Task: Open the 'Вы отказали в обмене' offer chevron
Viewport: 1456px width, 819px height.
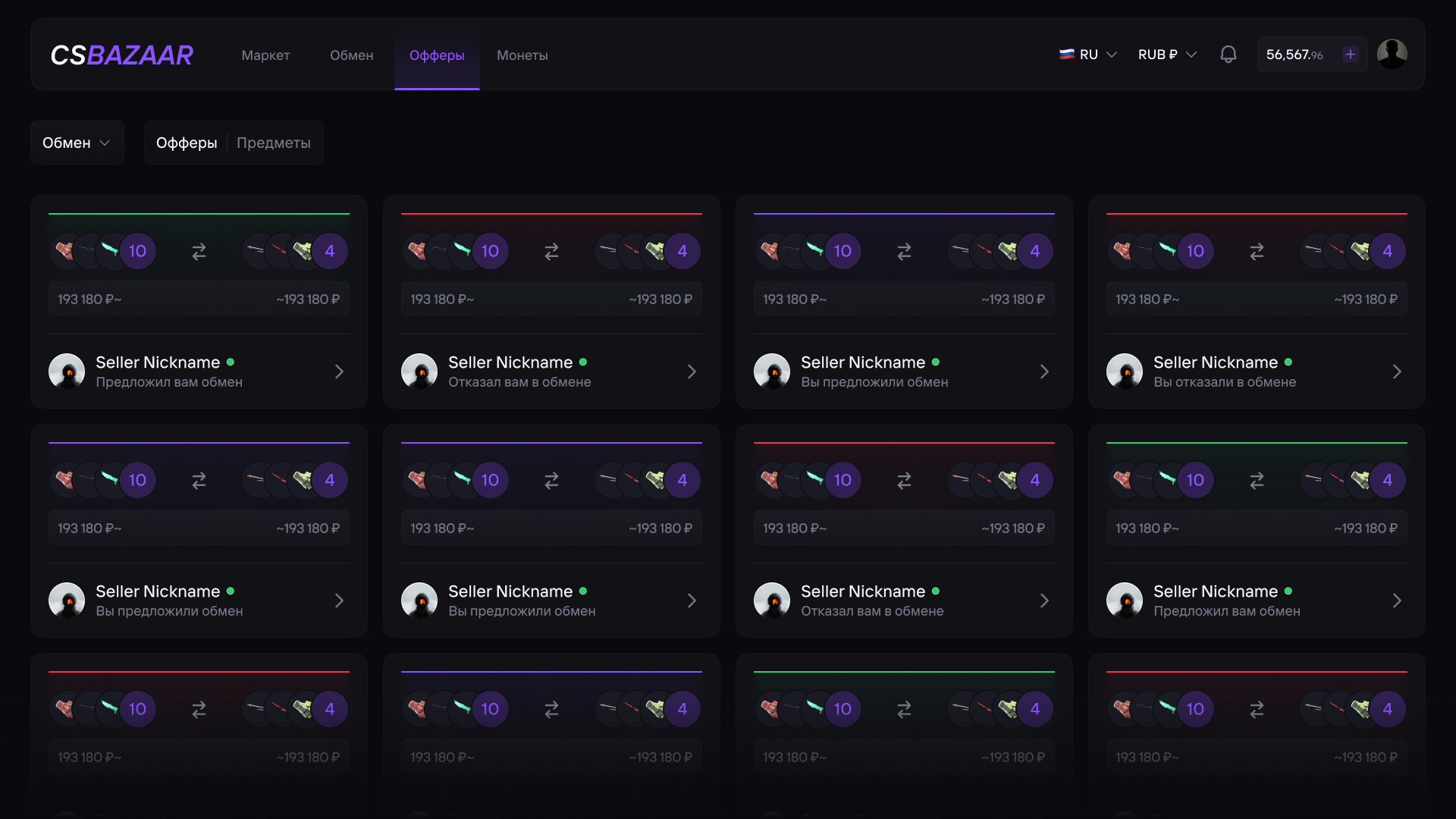Action: tap(1397, 372)
